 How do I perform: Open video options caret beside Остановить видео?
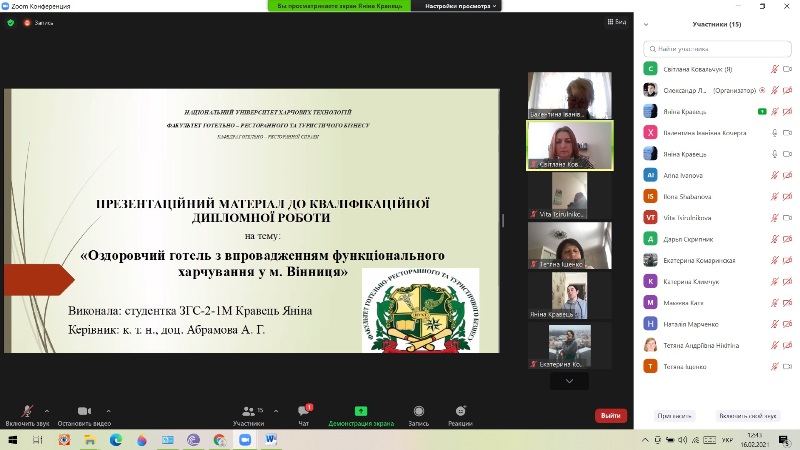click(x=108, y=411)
